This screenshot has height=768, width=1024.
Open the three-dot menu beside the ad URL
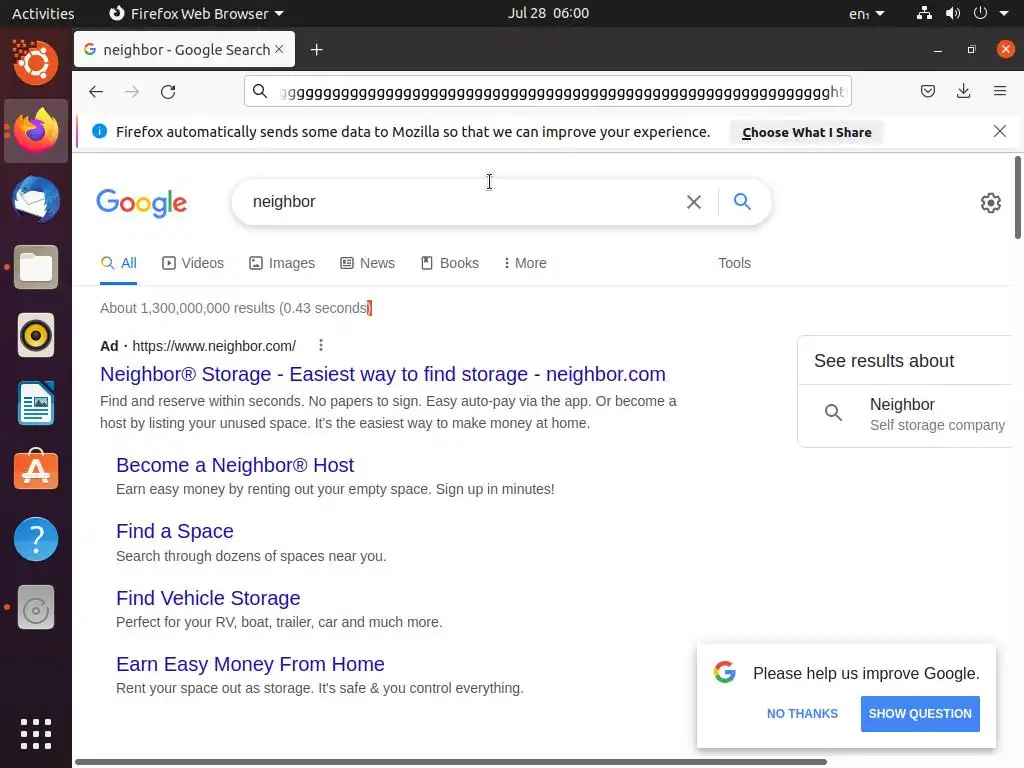pyautogui.click(x=321, y=345)
